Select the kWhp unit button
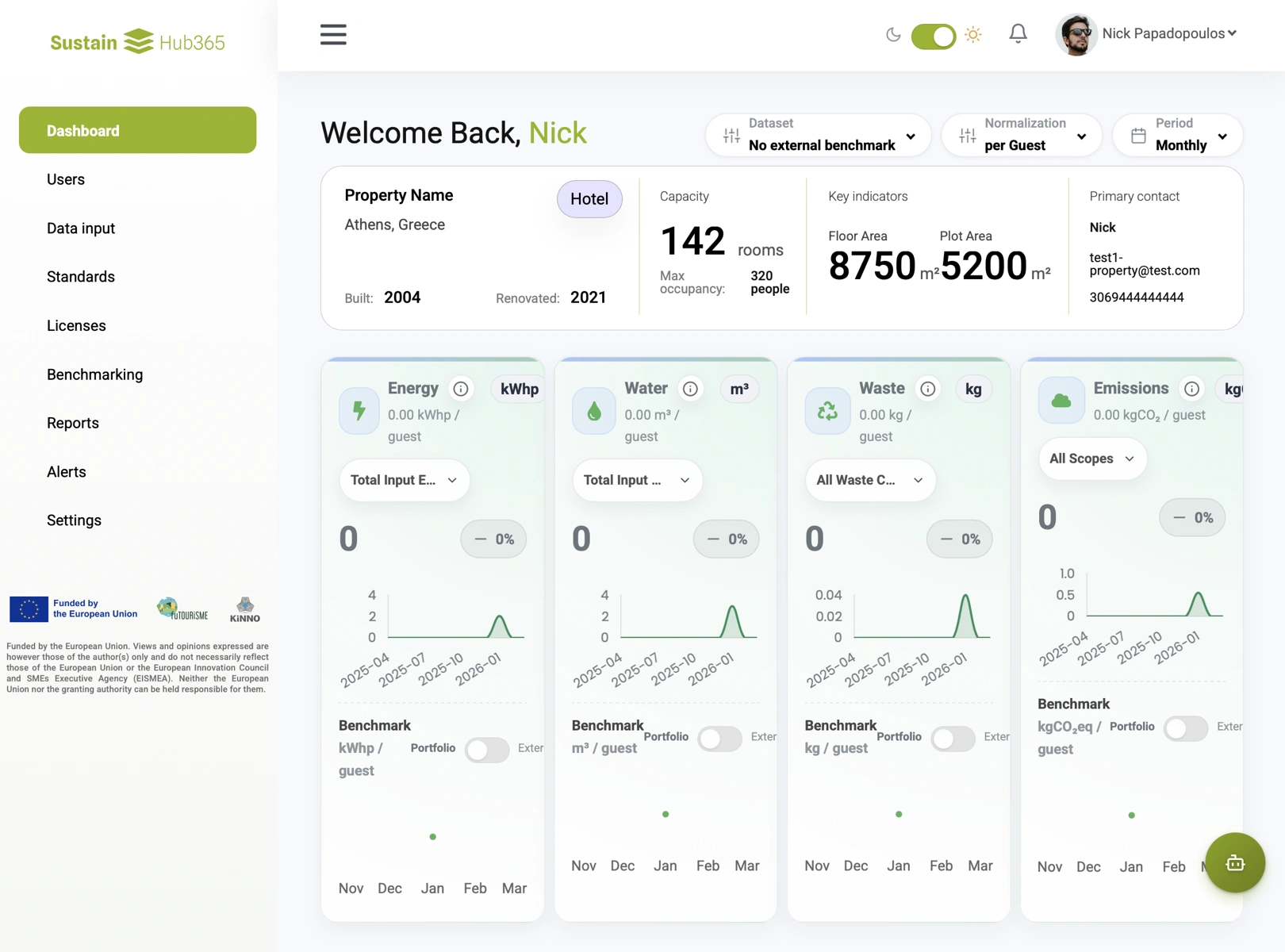1285x952 pixels. [519, 389]
